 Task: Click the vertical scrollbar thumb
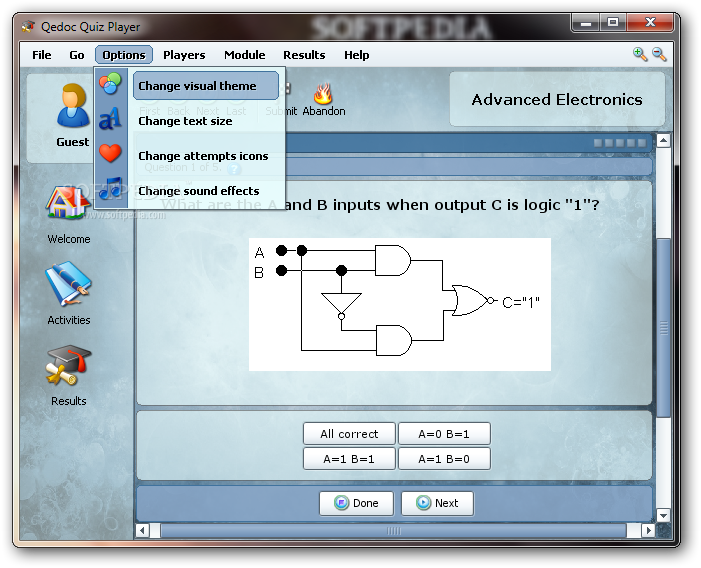(x=663, y=328)
